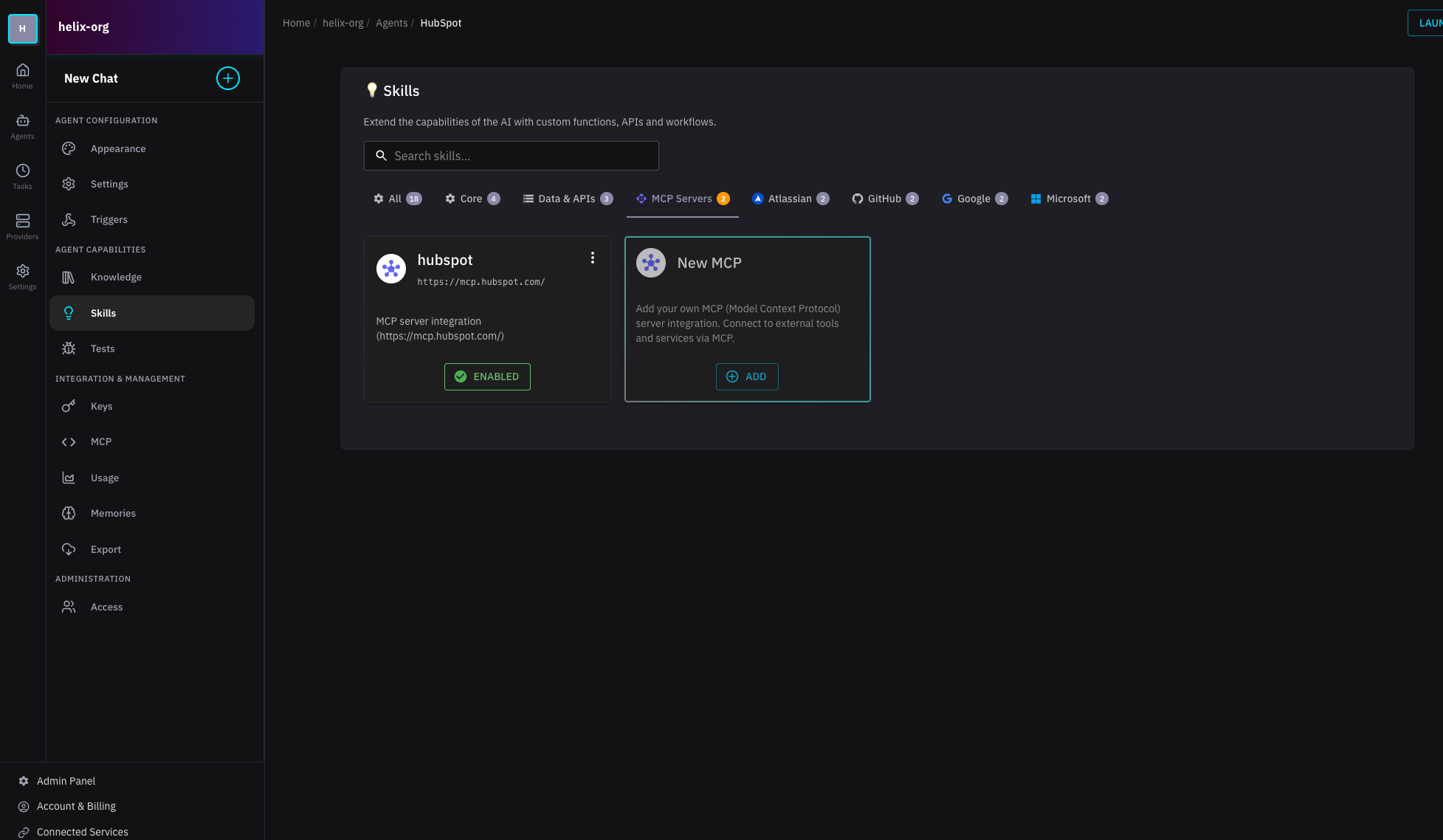Open the hubspot card three-dot menu
The image size is (1443, 840).
click(592, 258)
